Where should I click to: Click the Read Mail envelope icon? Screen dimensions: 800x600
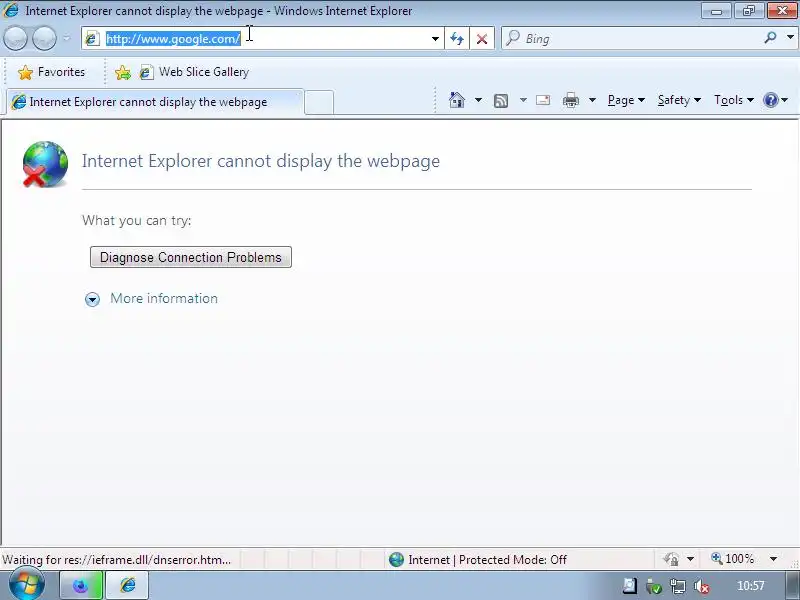click(x=543, y=100)
